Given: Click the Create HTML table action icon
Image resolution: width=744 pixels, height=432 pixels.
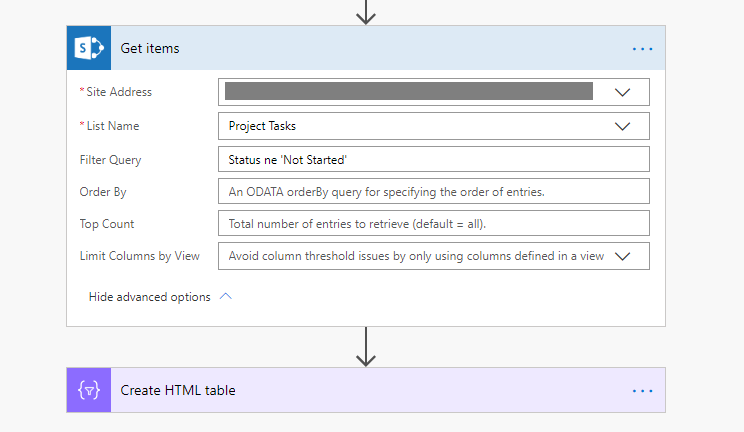Looking at the screenshot, I should pyautogui.click(x=89, y=390).
